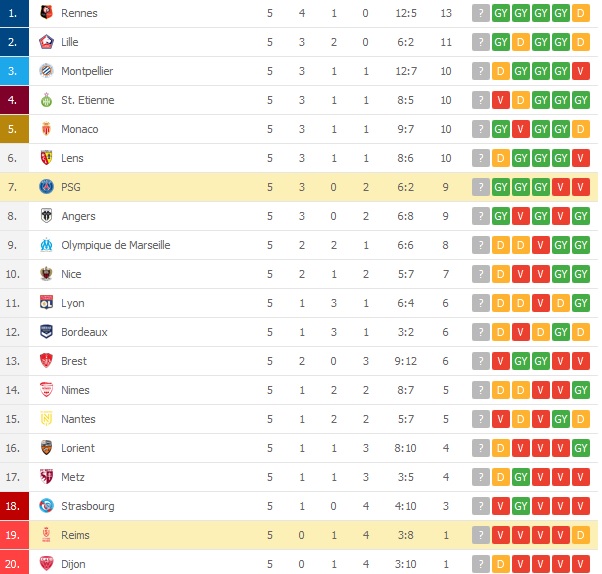Select the Reims team name
The width and height of the screenshot is (602, 574).
click(x=76, y=535)
